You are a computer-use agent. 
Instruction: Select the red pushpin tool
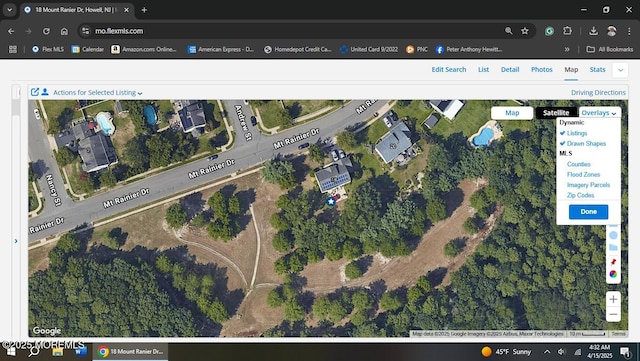click(x=613, y=261)
